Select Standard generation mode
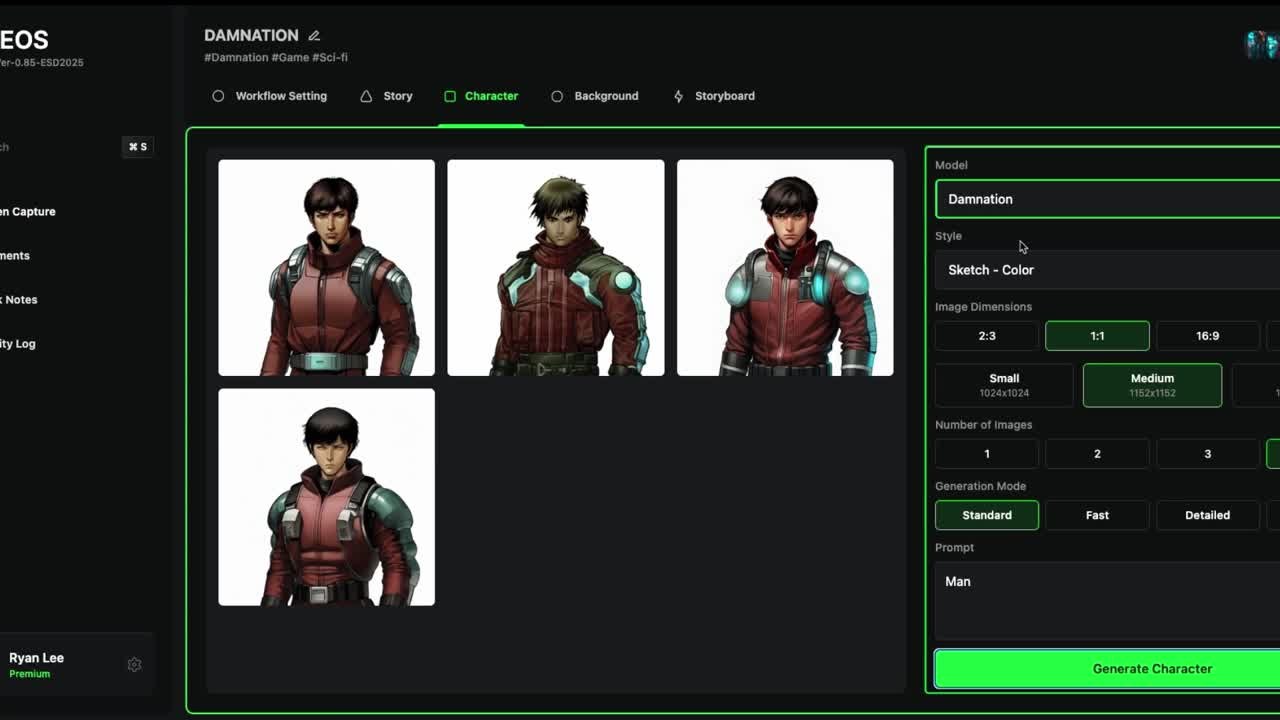The height and width of the screenshot is (720, 1280). click(987, 515)
